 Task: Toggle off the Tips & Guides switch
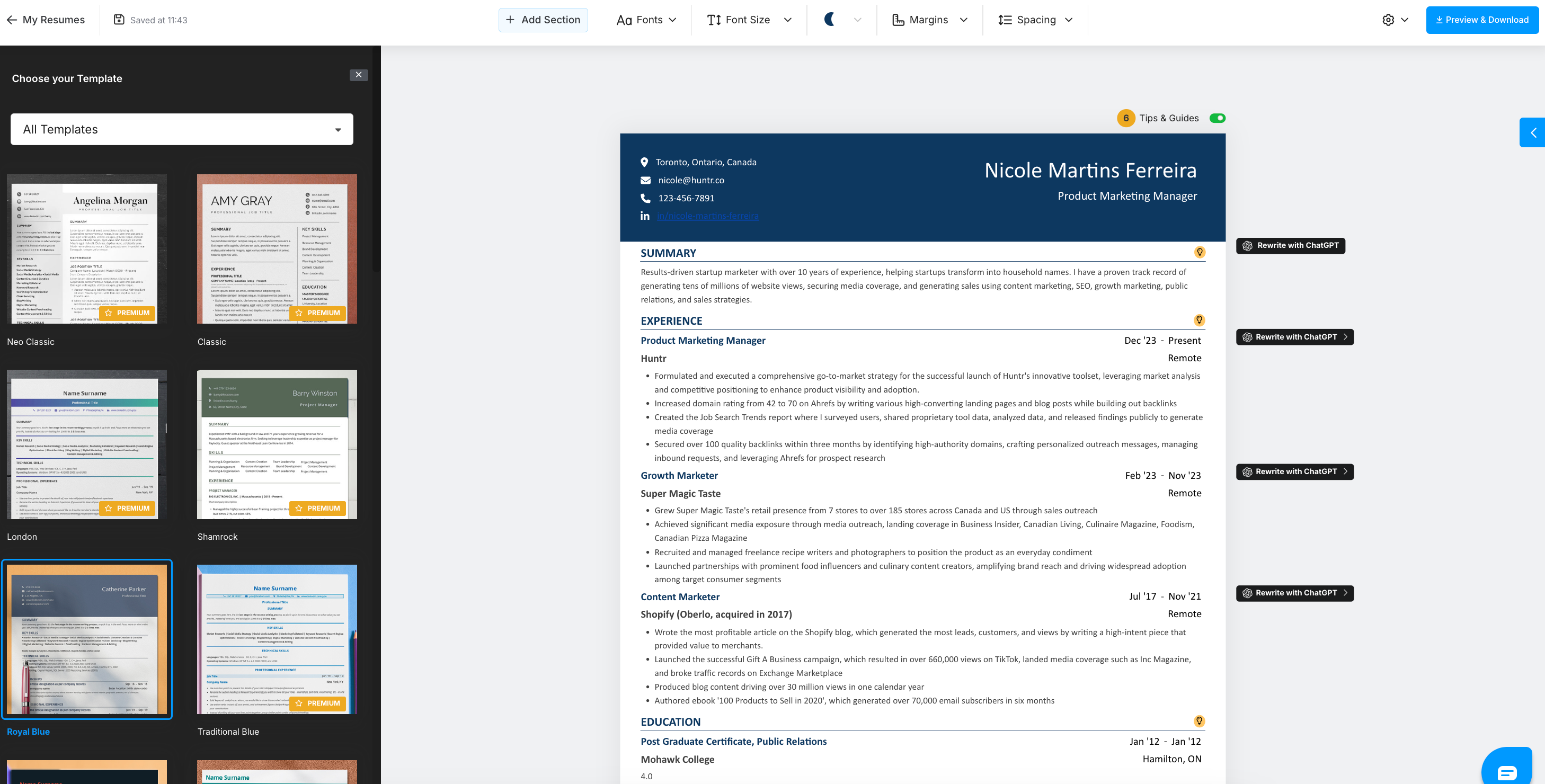click(x=1217, y=118)
